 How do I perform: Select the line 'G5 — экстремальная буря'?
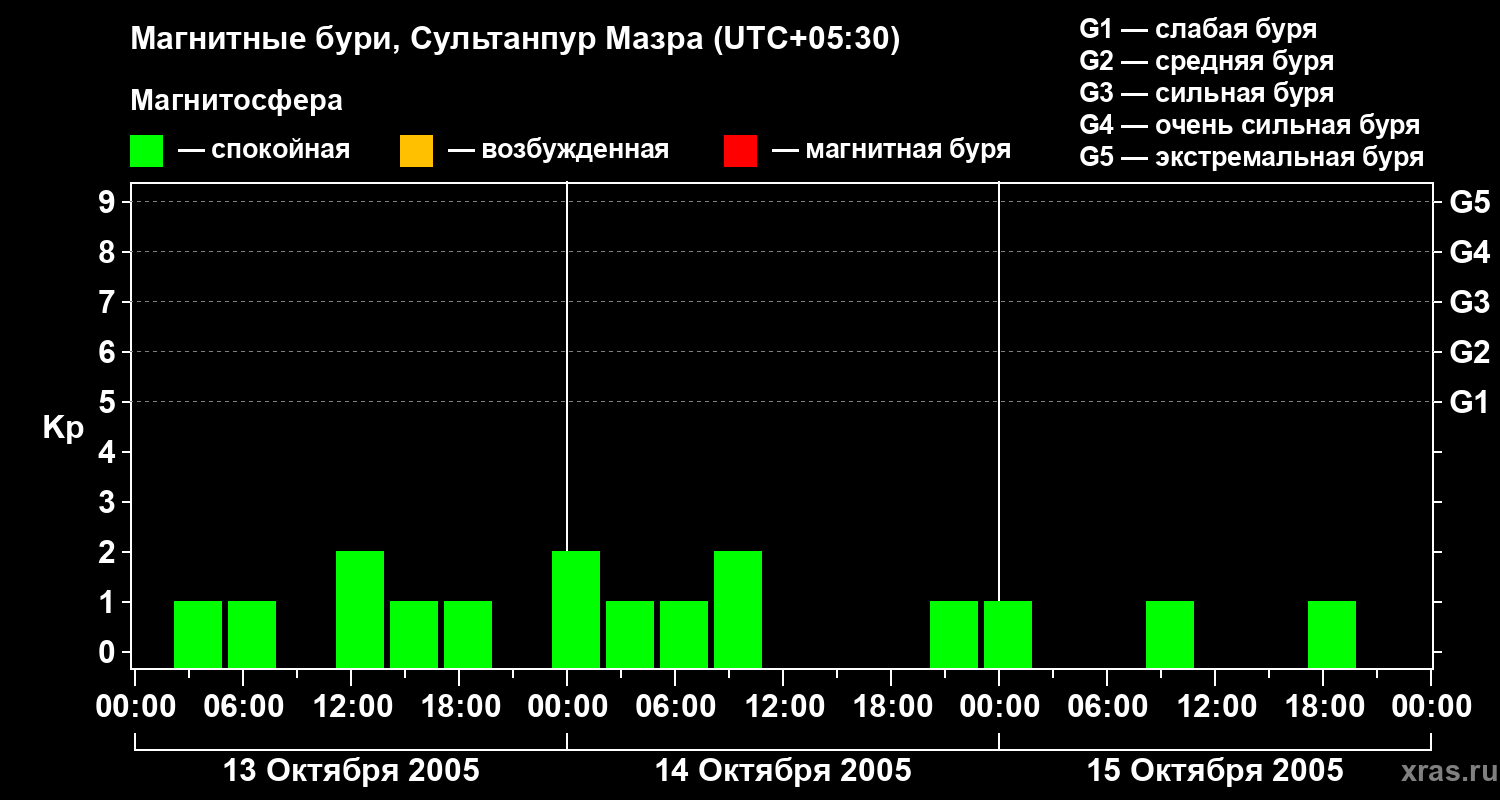pos(1252,157)
